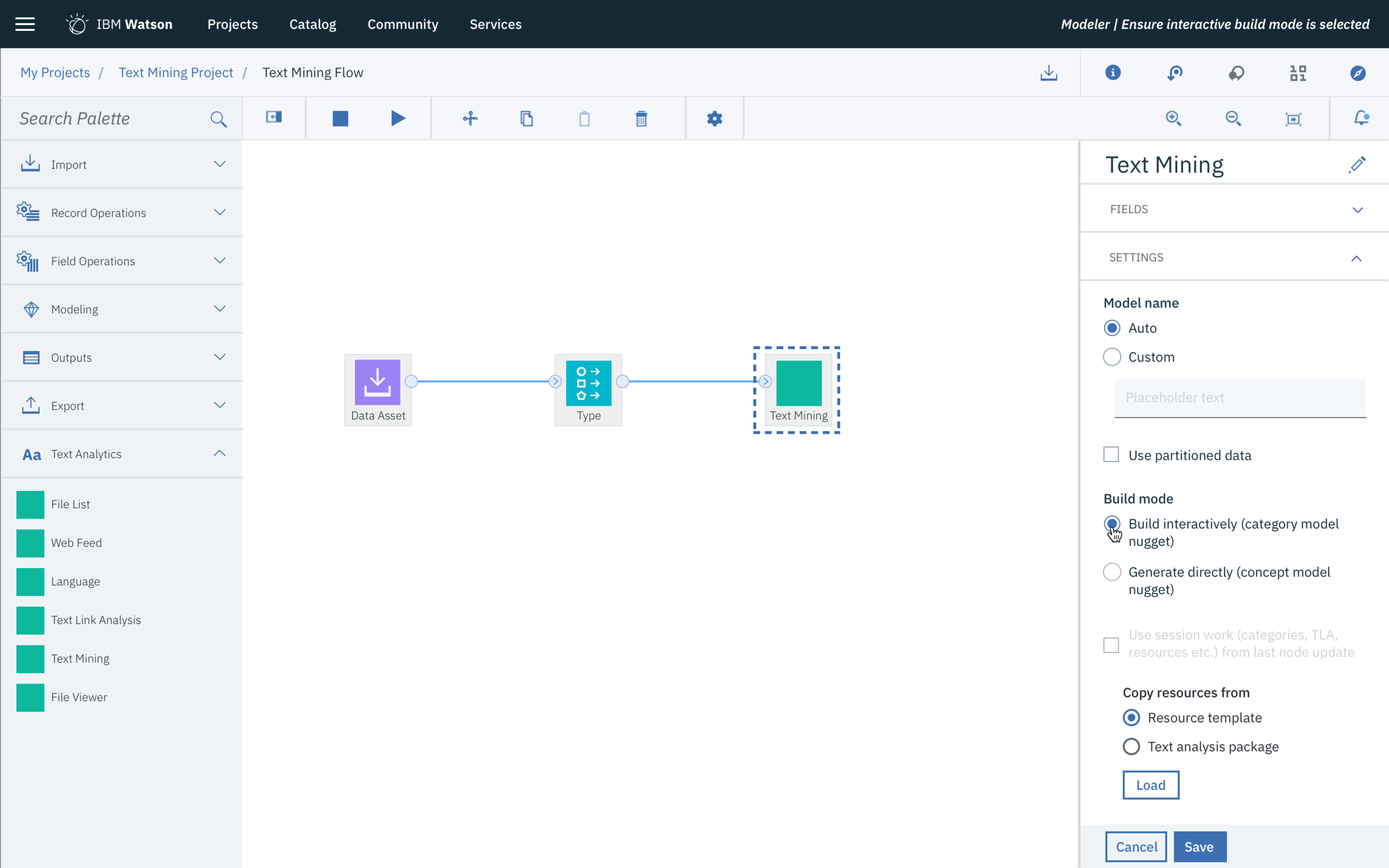Toggle the palette panel icon in the toolbar

coord(274,117)
